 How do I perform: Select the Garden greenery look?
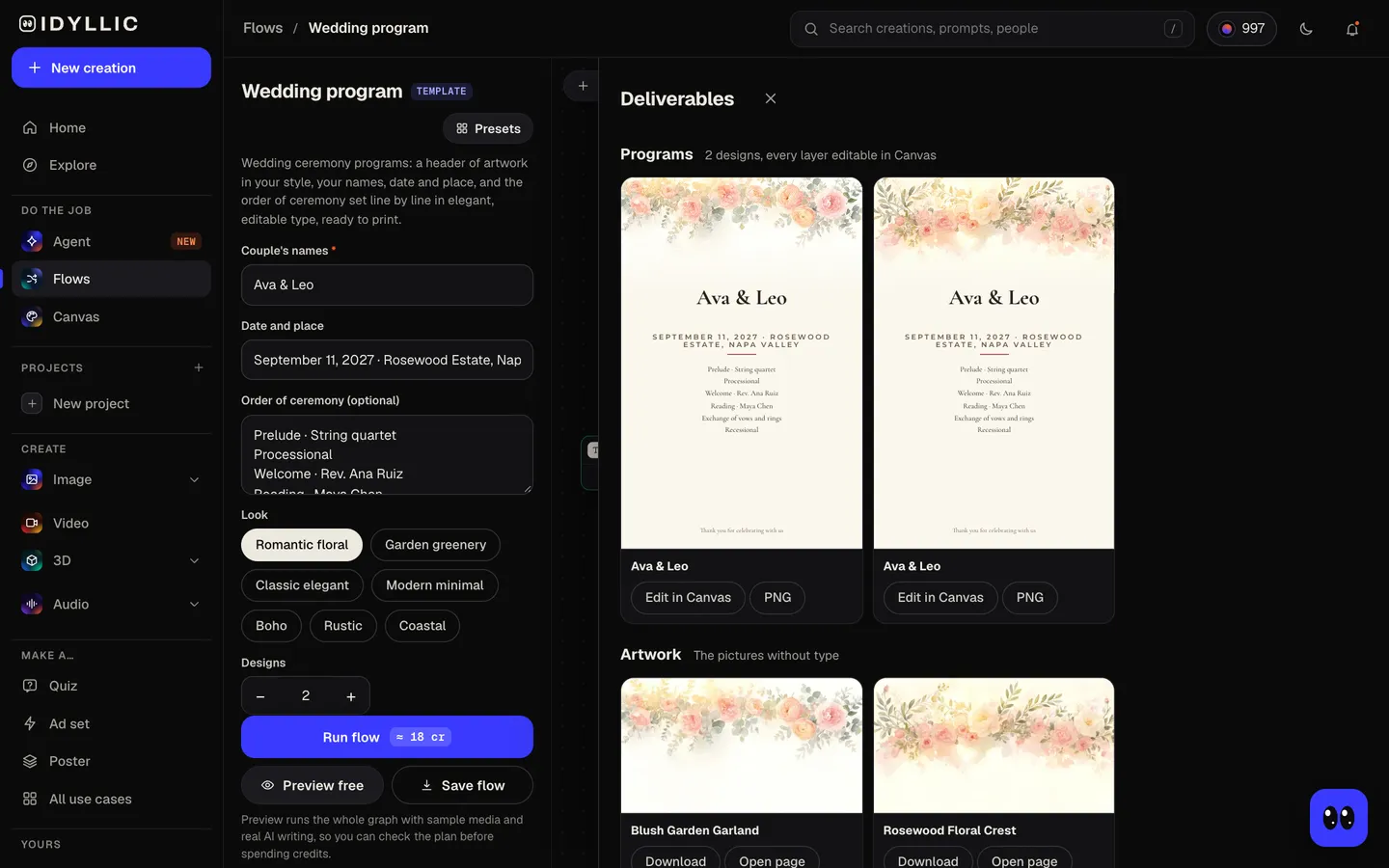coord(435,545)
